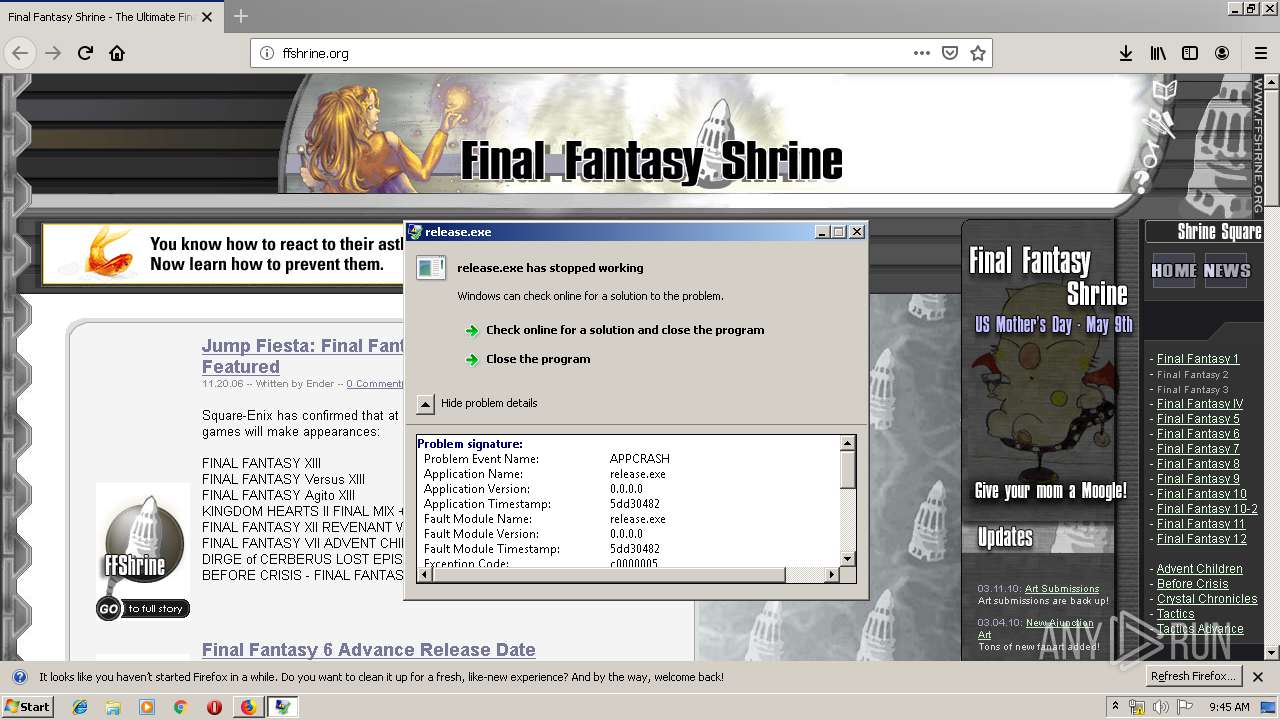The image size is (1280, 720).
Task: Click volume speaker icon in system tray
Action: click(1161, 707)
